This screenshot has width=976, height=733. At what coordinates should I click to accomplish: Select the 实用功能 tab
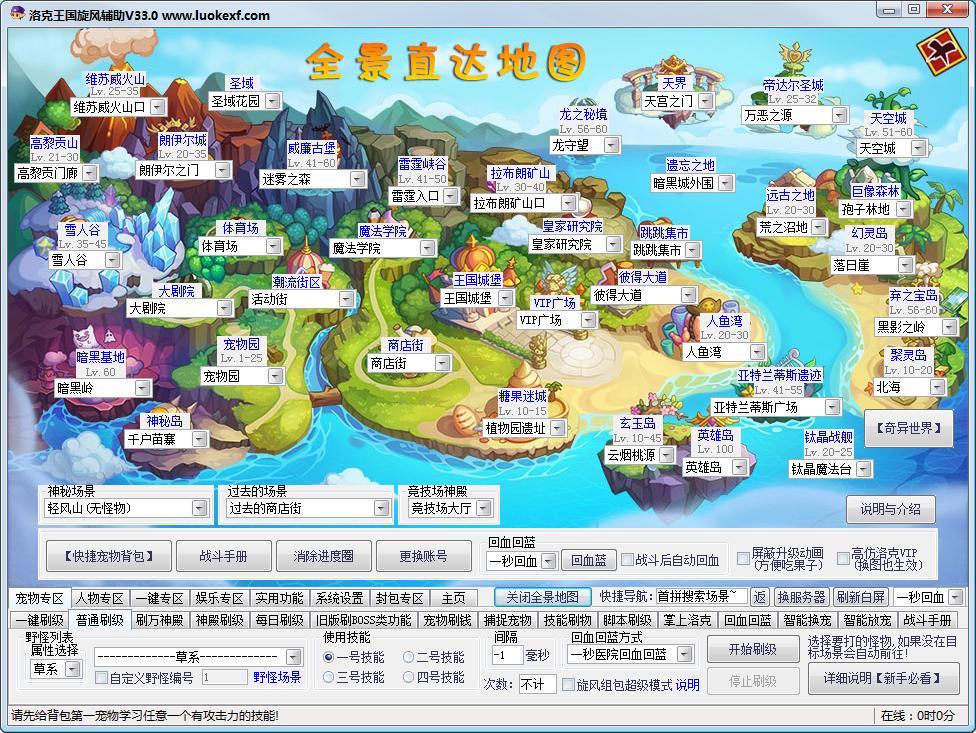pyautogui.click(x=279, y=599)
